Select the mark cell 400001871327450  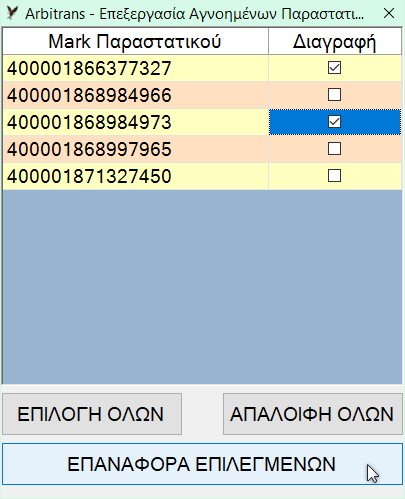click(135, 176)
